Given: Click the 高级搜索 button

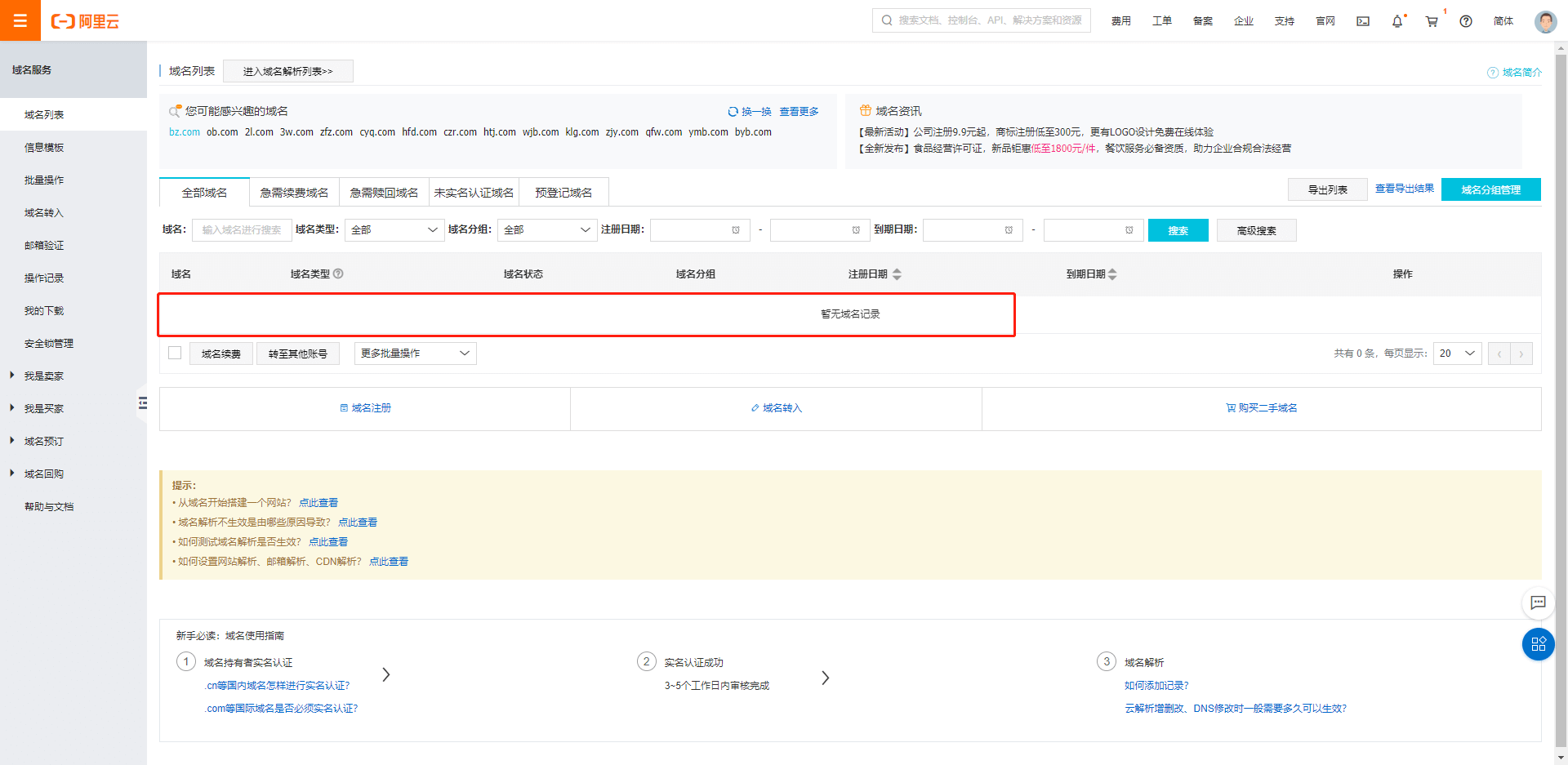Looking at the screenshot, I should [1256, 230].
